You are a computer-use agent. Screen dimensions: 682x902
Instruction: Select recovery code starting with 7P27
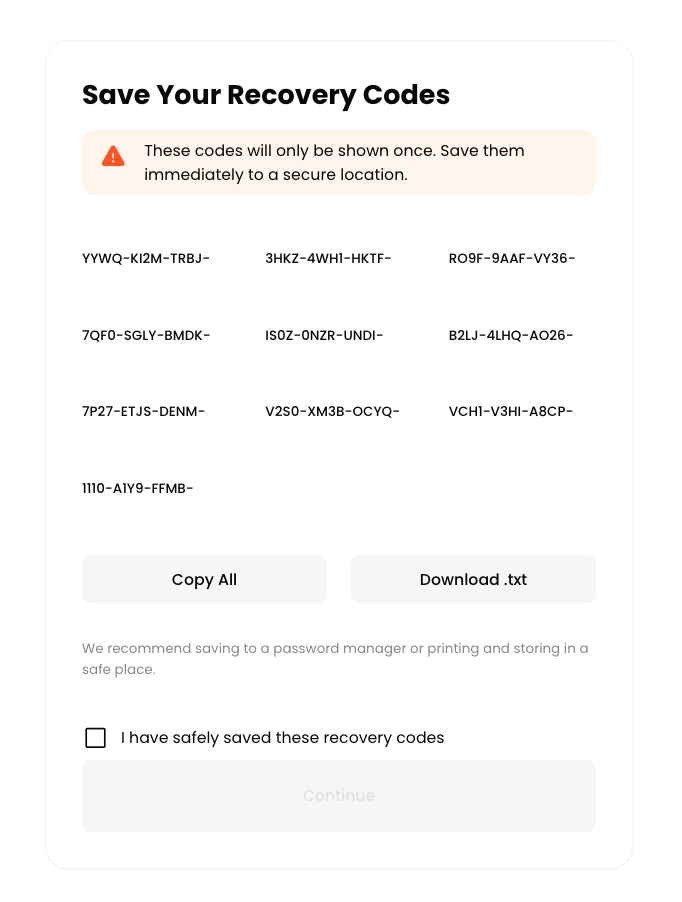(144, 411)
